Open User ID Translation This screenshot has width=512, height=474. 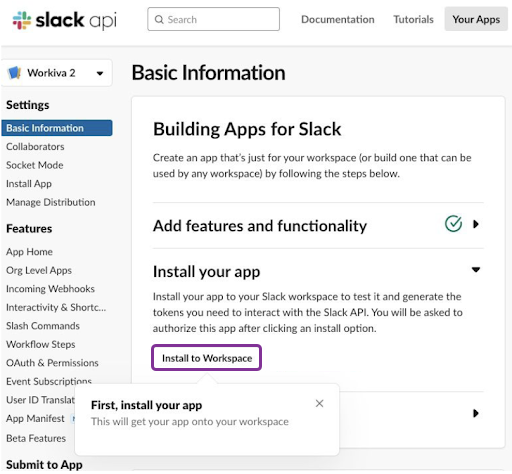[x=40, y=400]
